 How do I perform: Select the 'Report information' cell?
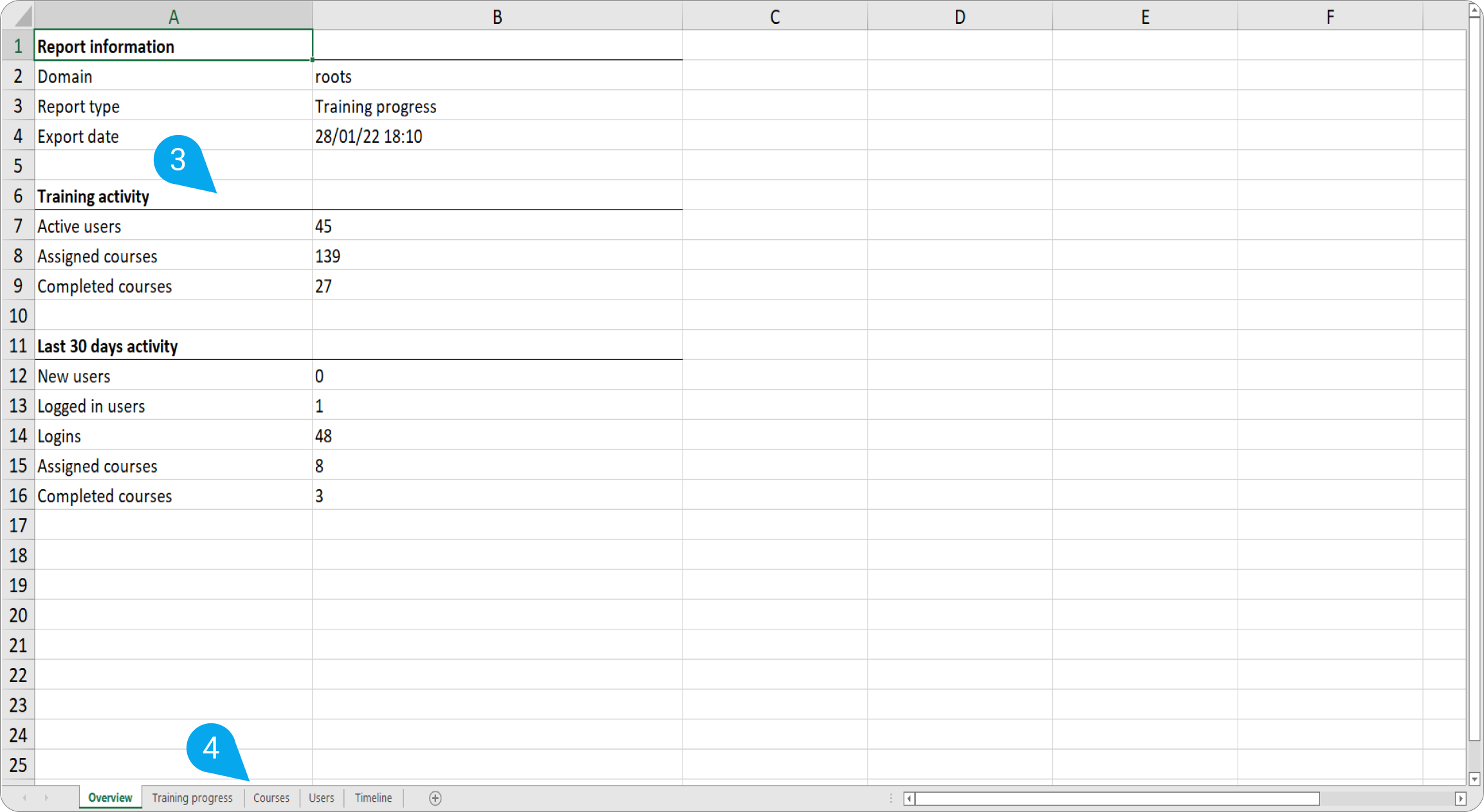click(174, 46)
